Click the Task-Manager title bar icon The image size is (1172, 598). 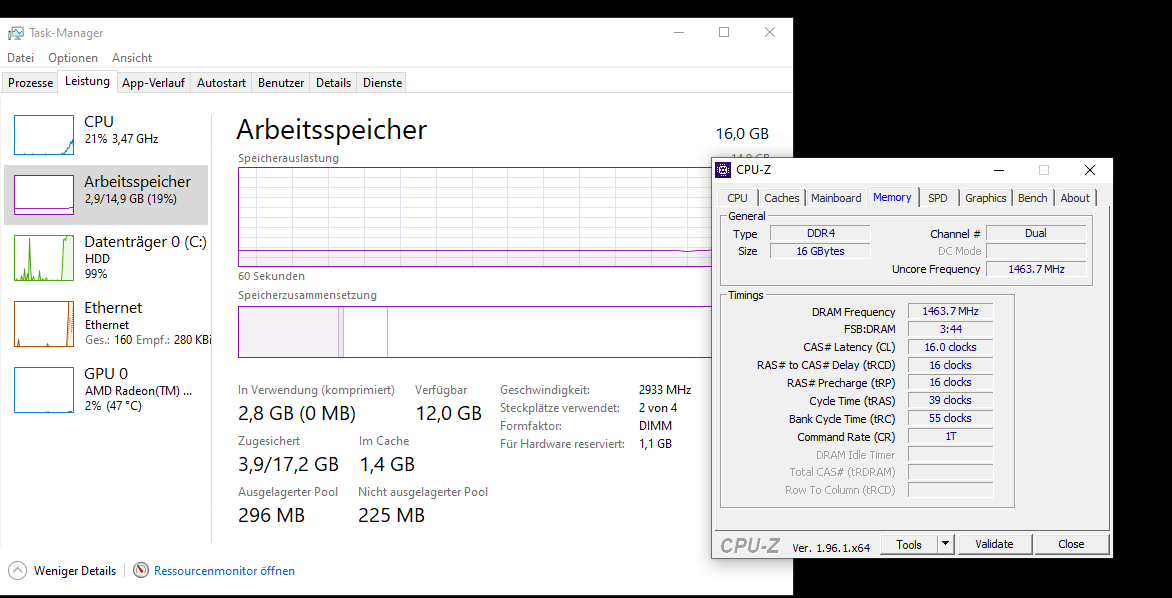click(15, 33)
